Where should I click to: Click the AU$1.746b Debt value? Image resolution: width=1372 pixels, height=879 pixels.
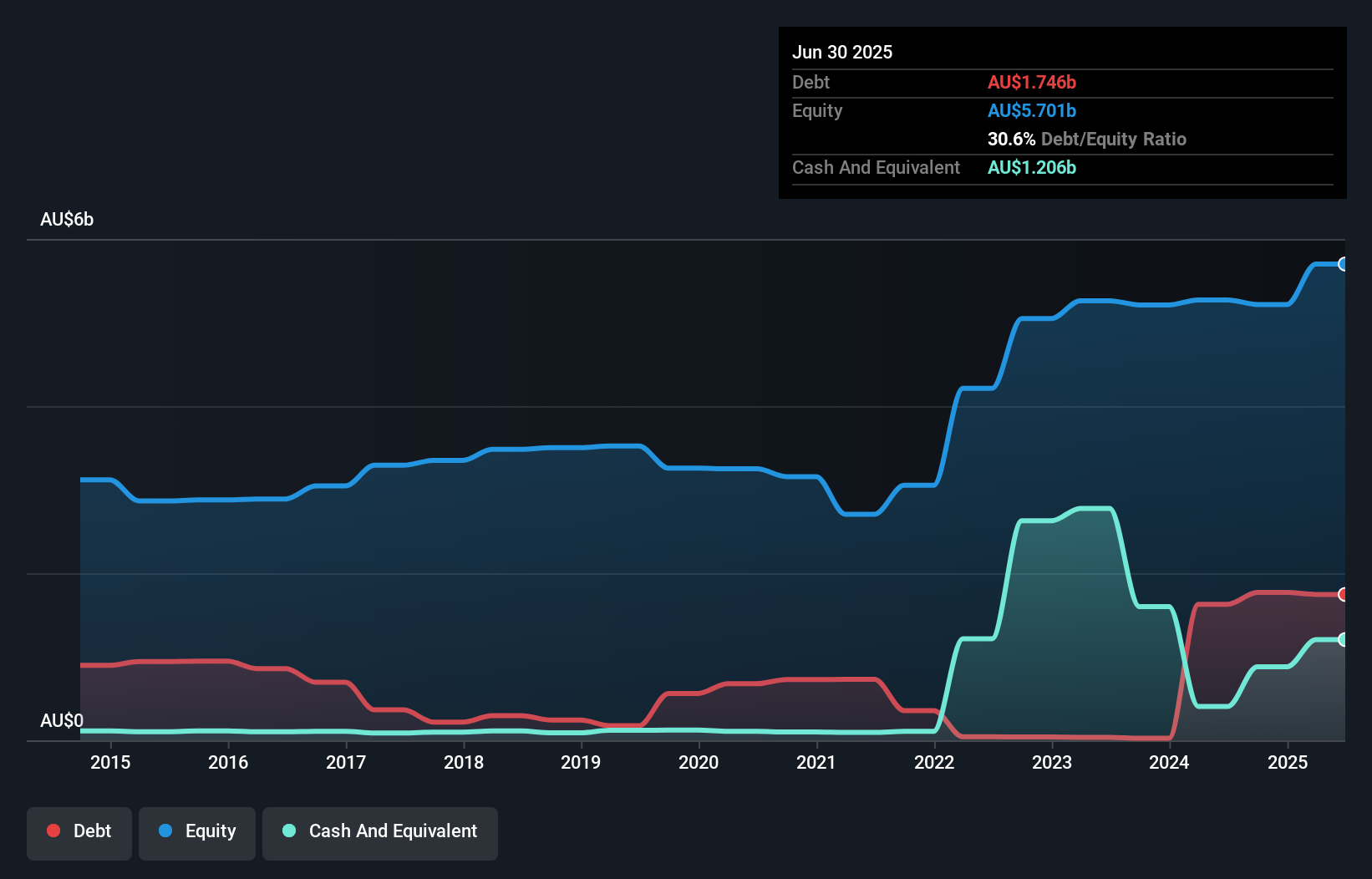[1033, 82]
